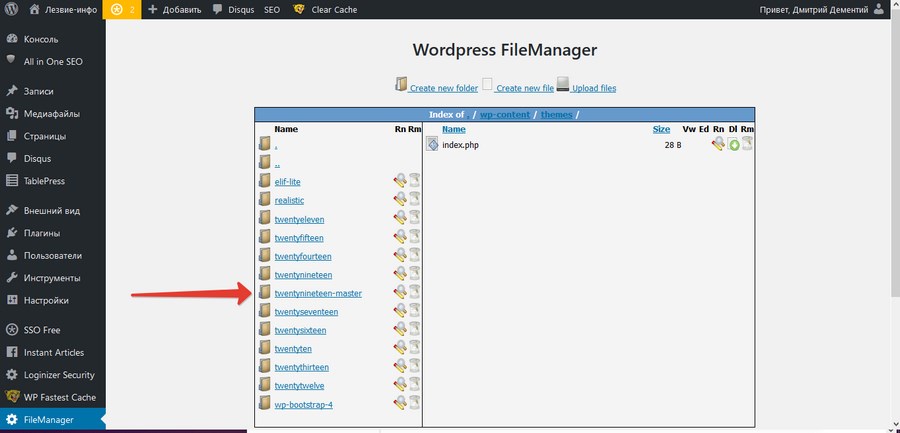Click remove icon for index.php

point(747,144)
